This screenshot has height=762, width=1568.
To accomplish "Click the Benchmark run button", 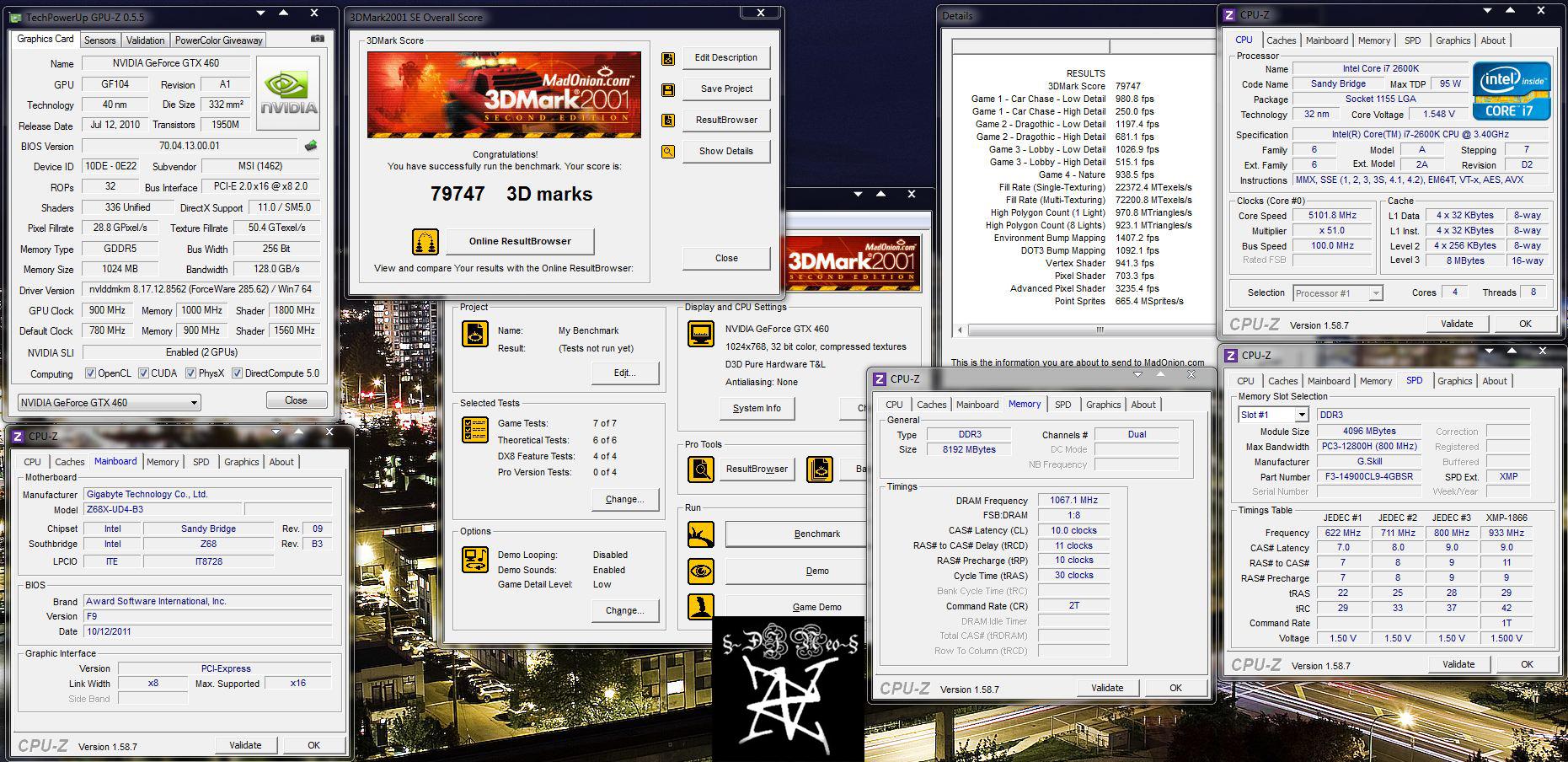I will coord(796,534).
